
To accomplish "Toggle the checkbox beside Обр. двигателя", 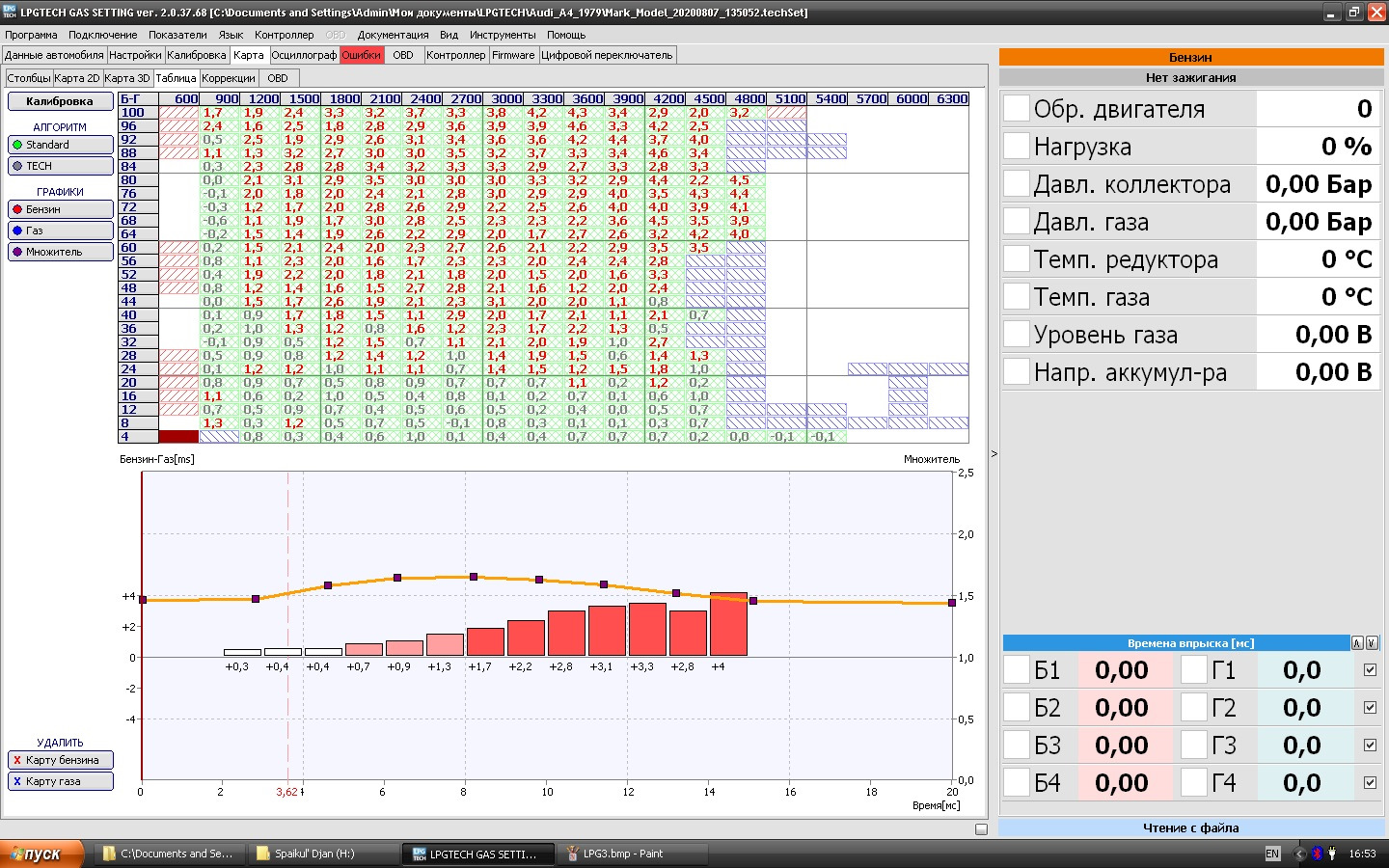I will (1016, 108).
